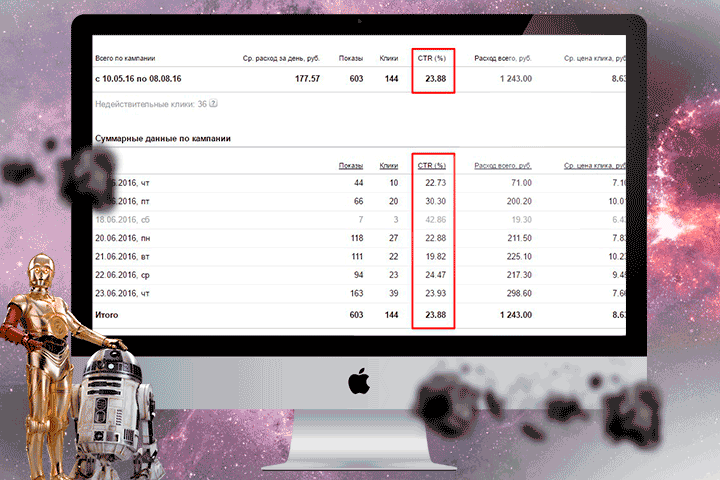This screenshot has width=720, height=480.
Task: Click CTR value 23.93
Action: tap(435, 293)
